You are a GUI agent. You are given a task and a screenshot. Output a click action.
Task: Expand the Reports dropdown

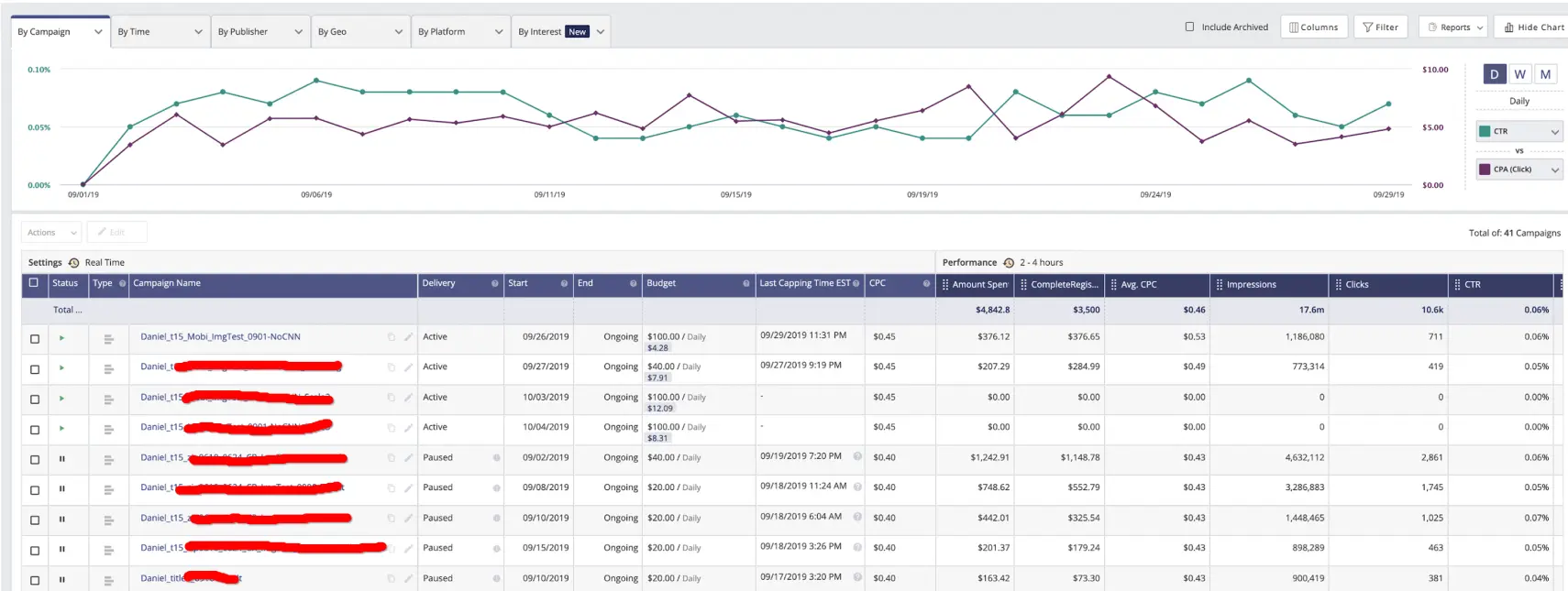(1455, 27)
